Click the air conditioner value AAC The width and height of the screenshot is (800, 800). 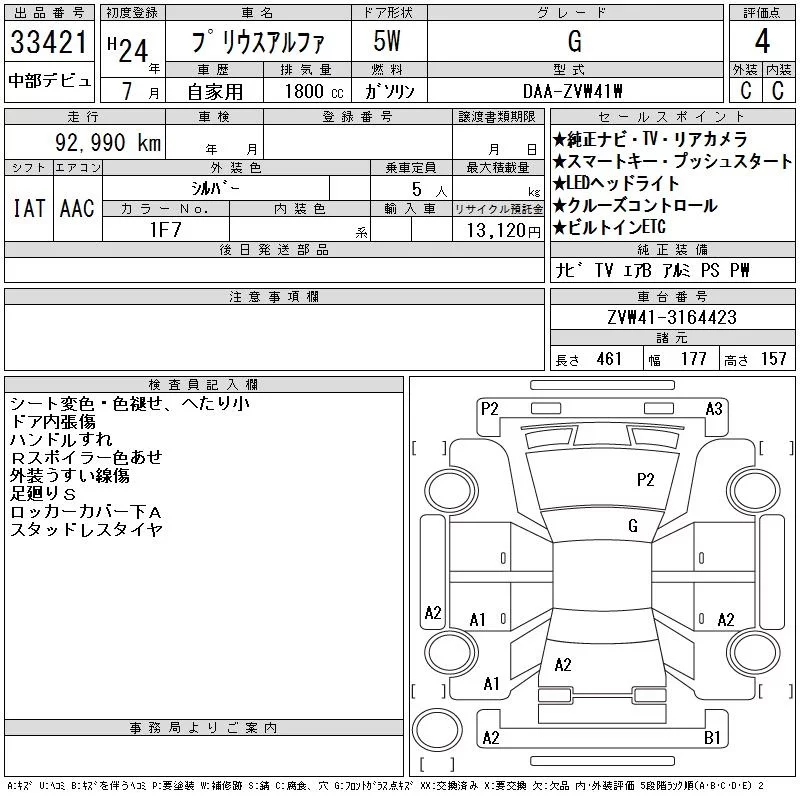[77, 208]
